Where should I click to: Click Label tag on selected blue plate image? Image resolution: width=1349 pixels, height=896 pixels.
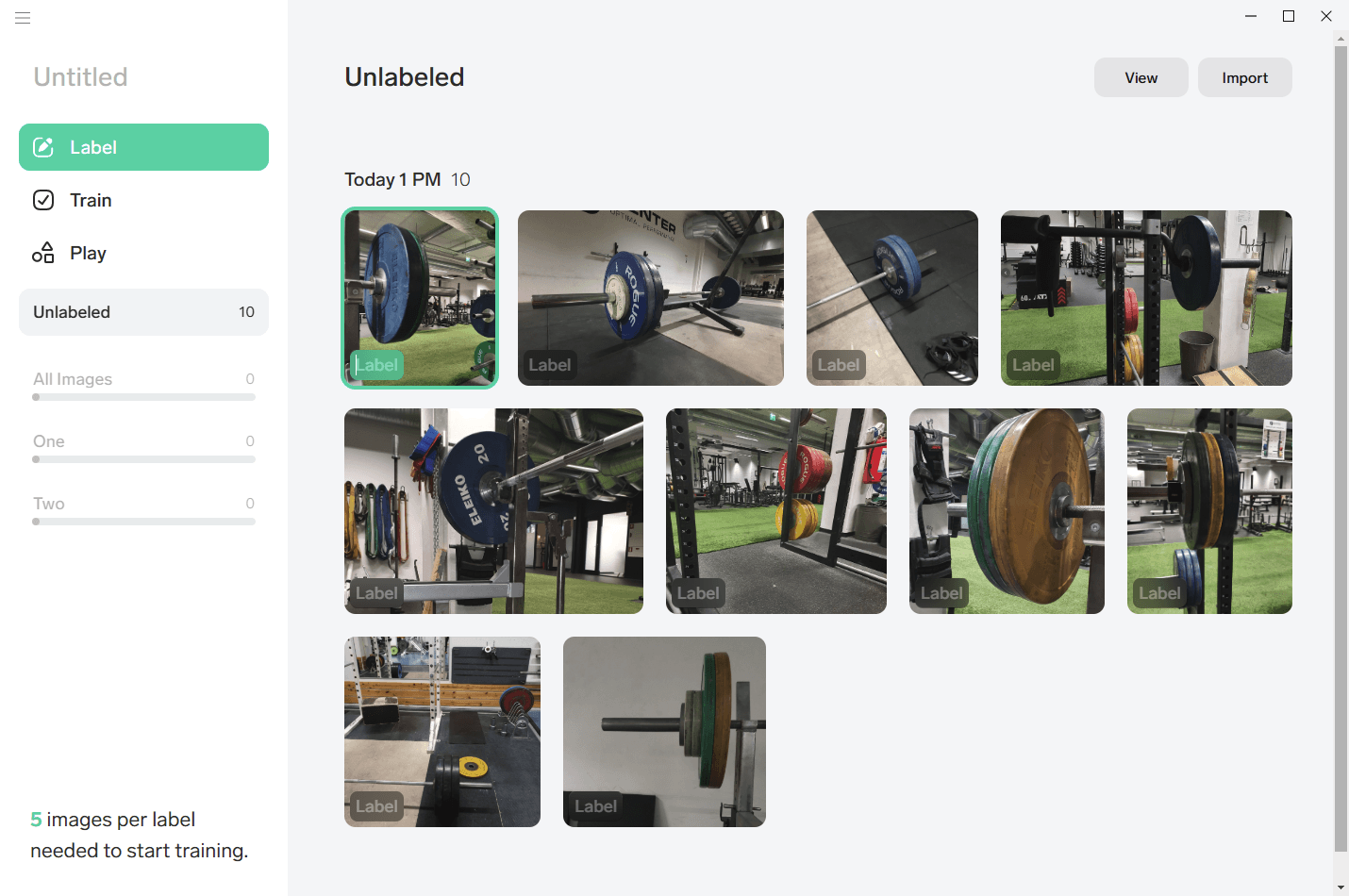[x=376, y=365]
